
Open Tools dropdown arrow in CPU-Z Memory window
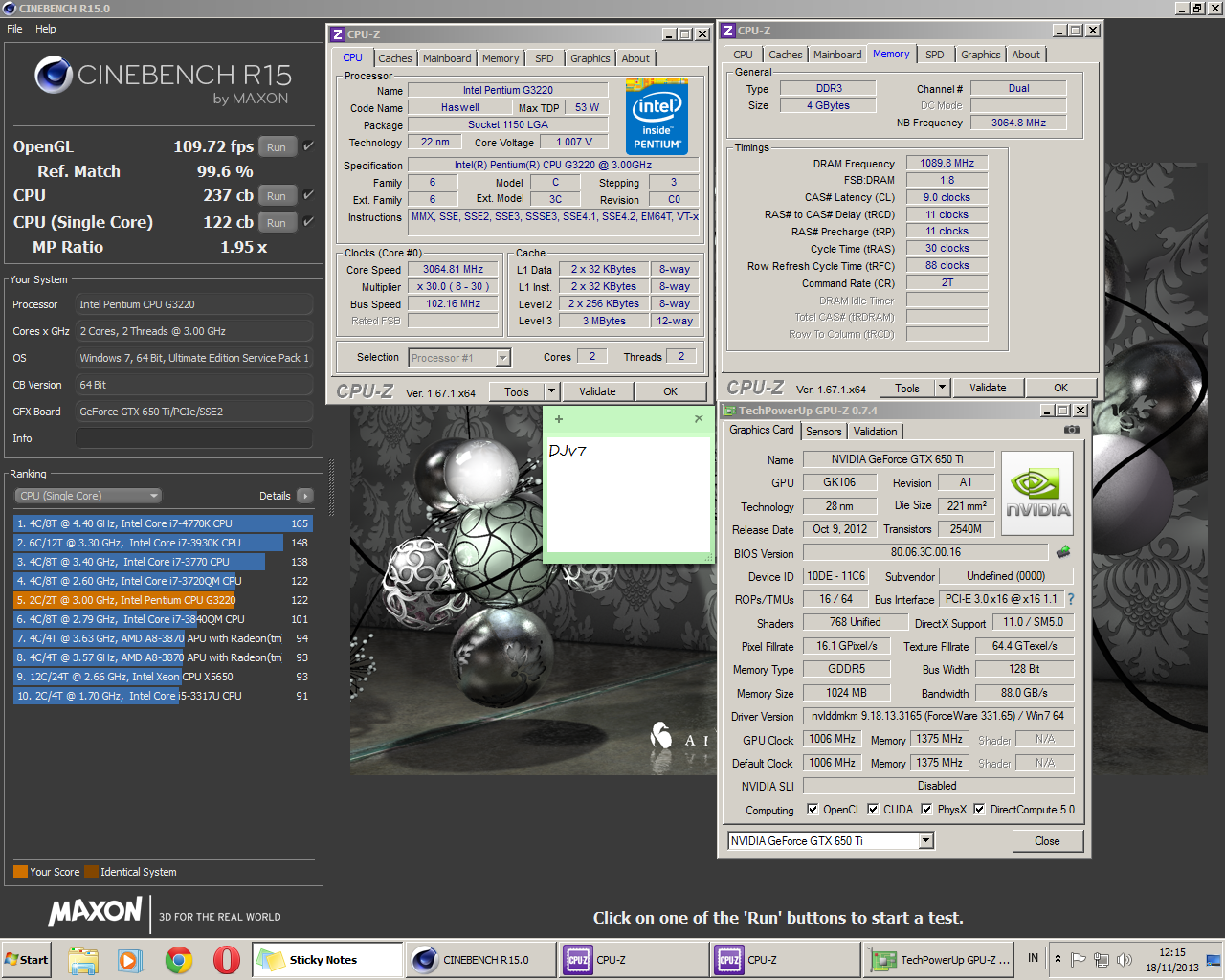942,388
